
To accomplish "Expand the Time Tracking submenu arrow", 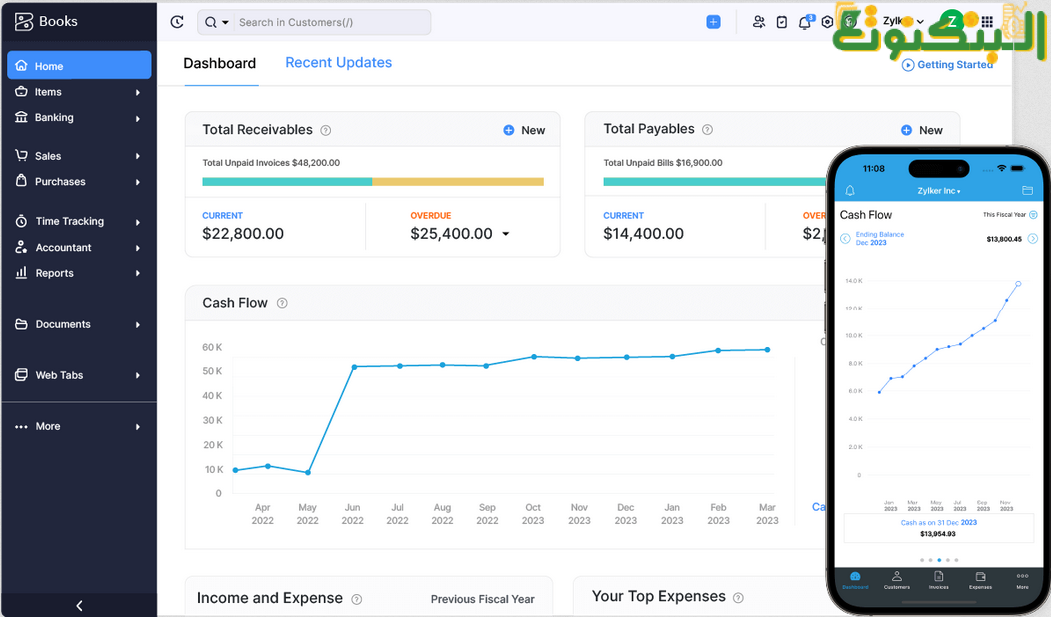I will [x=137, y=222].
